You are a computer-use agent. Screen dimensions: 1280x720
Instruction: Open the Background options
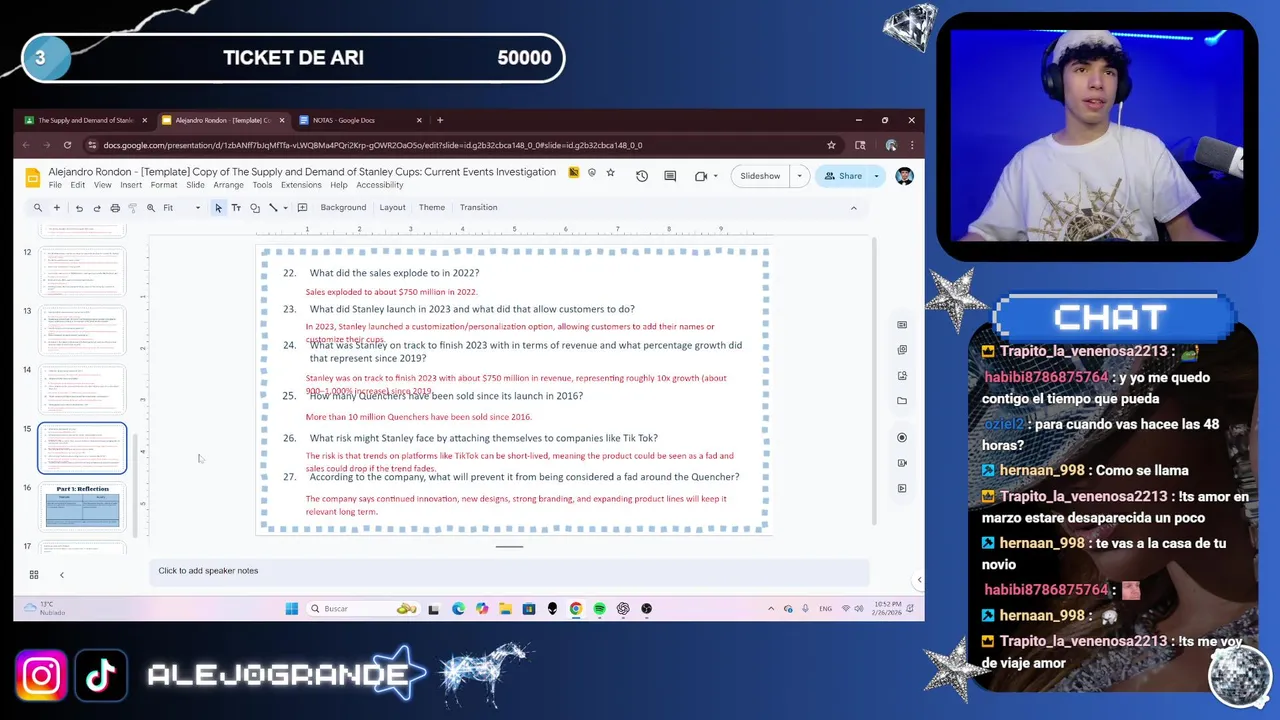click(343, 208)
